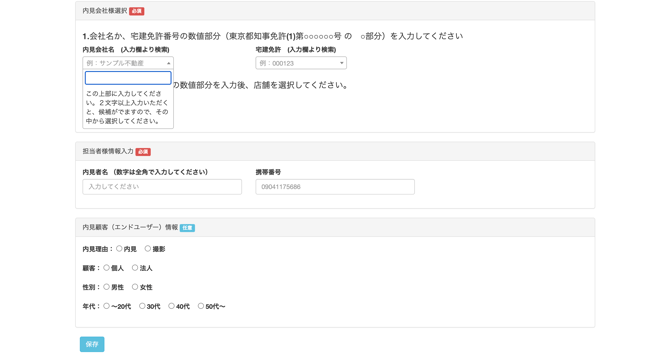Open the 内見会社名 dropdown
This screenshot has width=670, height=363.
(x=128, y=63)
